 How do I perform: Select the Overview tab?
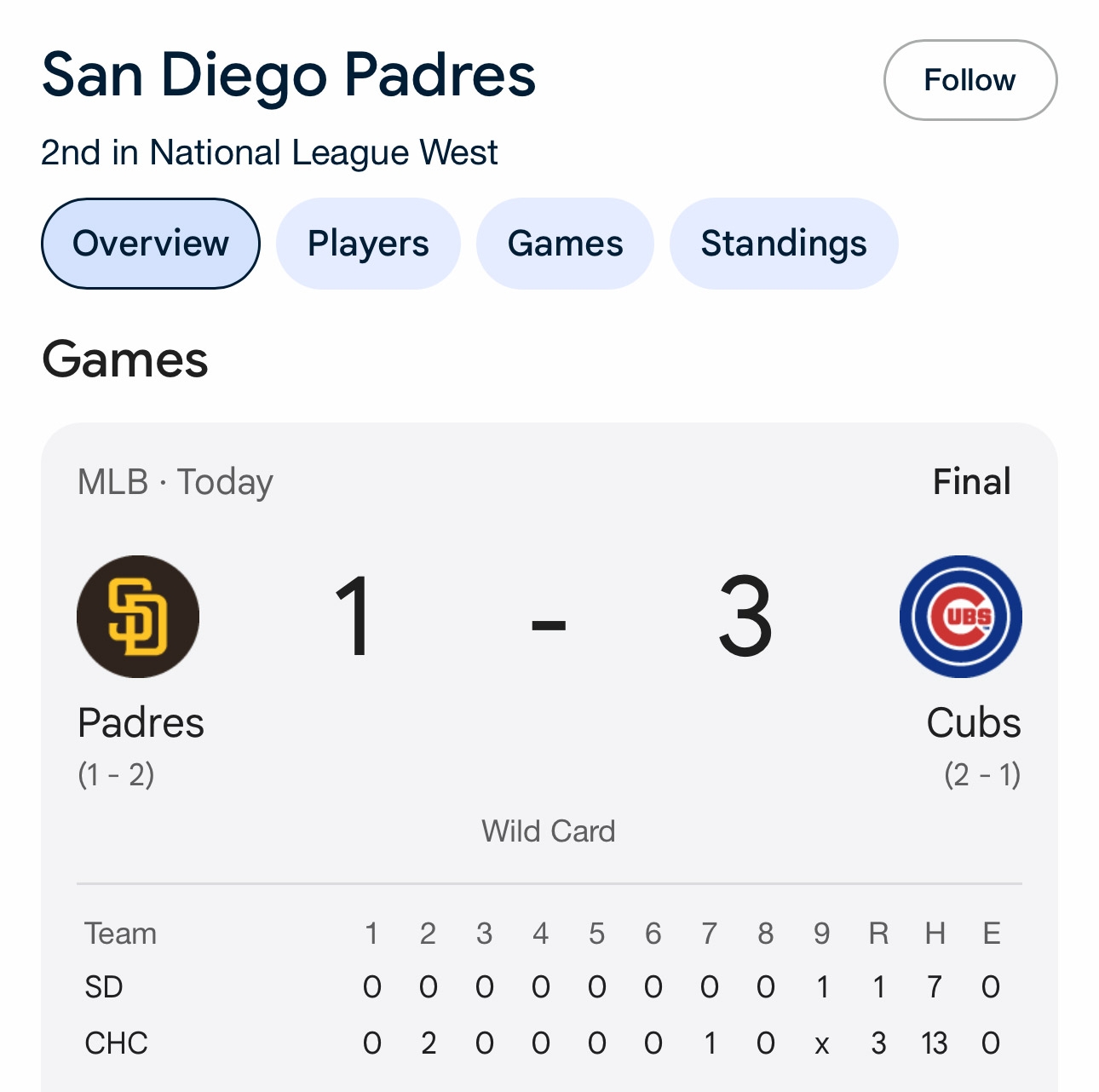tap(151, 244)
